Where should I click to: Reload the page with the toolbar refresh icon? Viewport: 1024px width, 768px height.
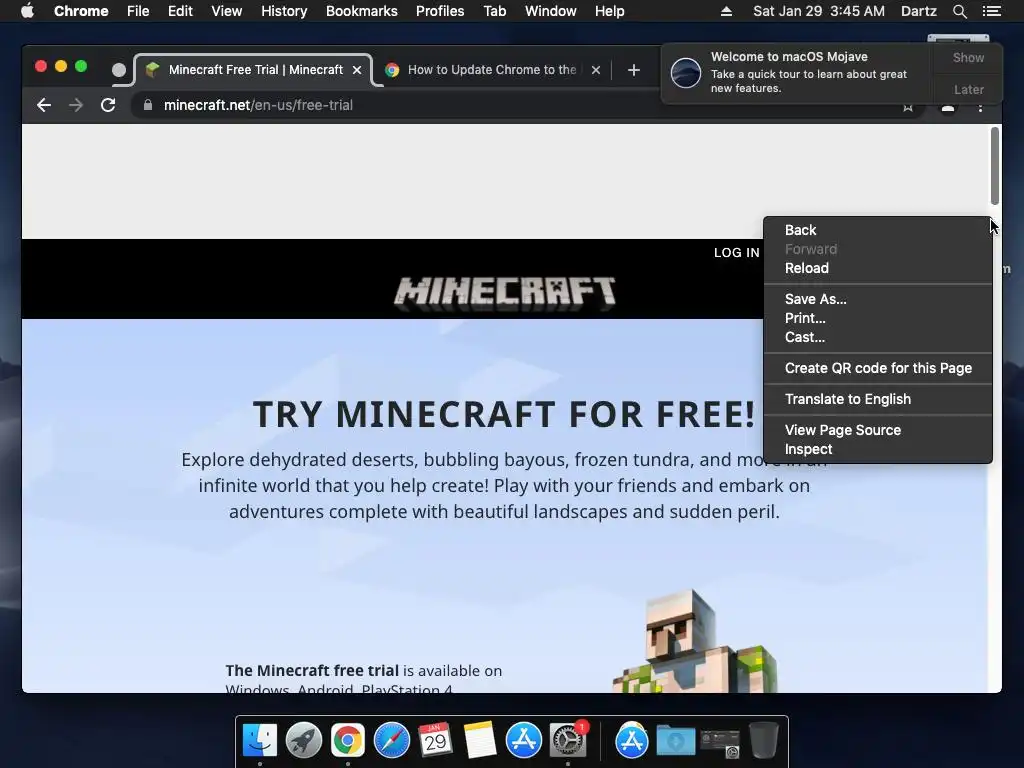point(108,105)
